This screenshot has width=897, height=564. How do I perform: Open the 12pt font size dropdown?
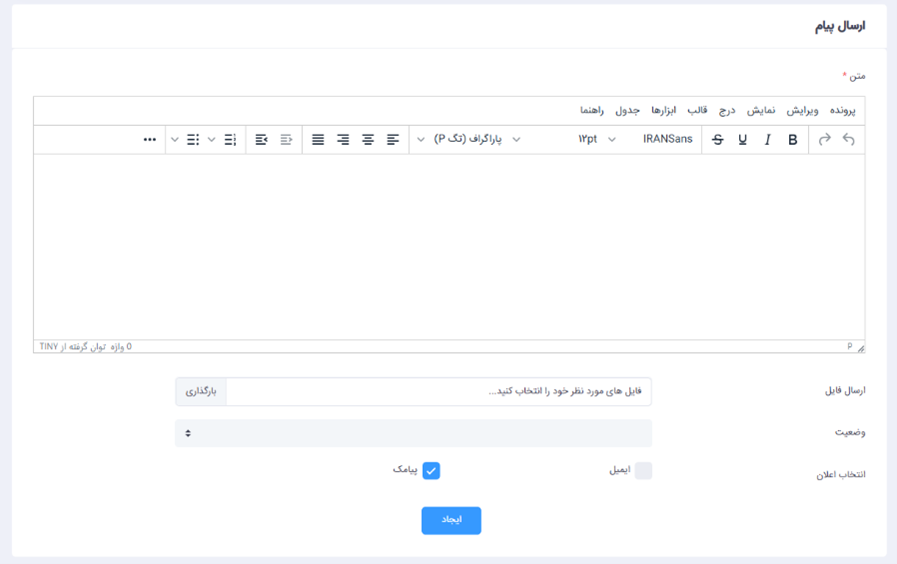(x=596, y=140)
